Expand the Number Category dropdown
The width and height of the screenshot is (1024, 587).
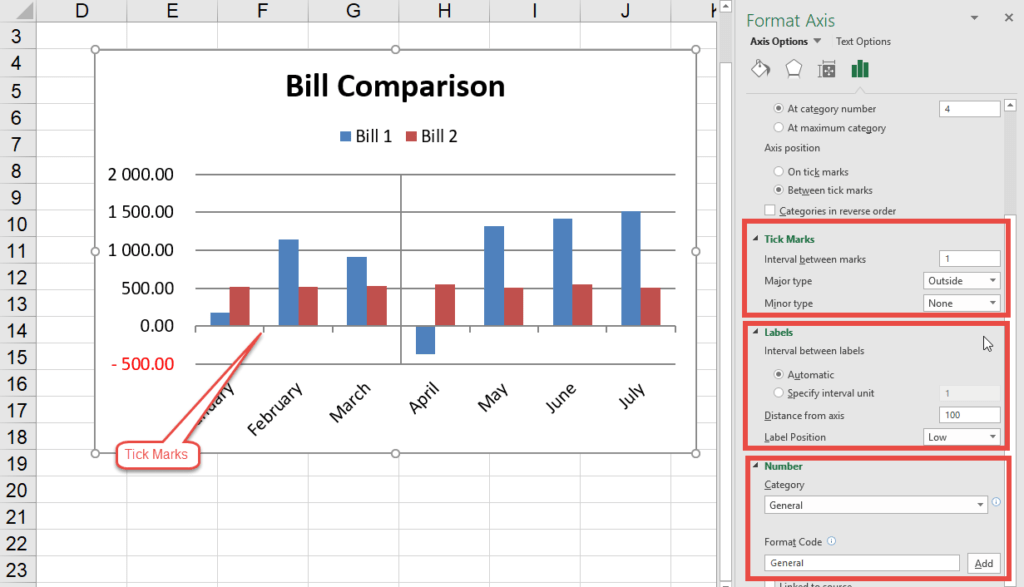[980, 505]
